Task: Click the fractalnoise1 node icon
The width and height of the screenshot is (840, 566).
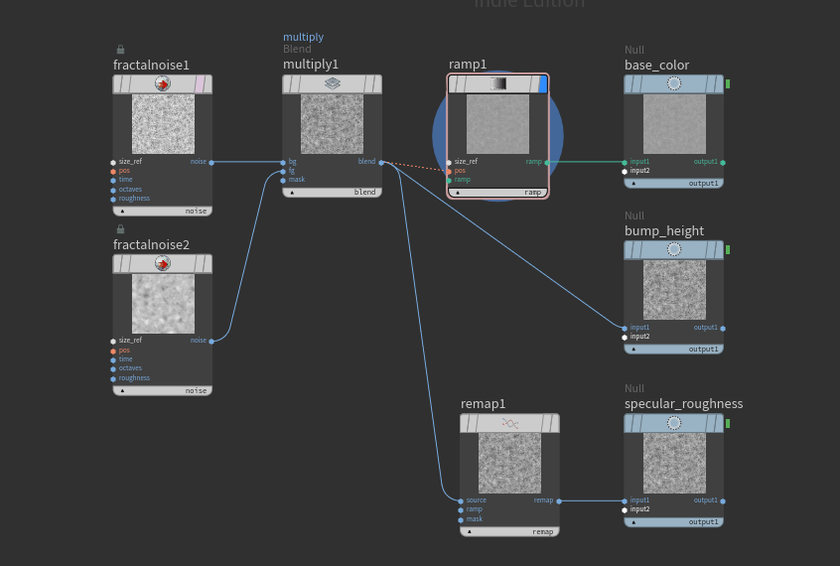Action: tap(163, 85)
